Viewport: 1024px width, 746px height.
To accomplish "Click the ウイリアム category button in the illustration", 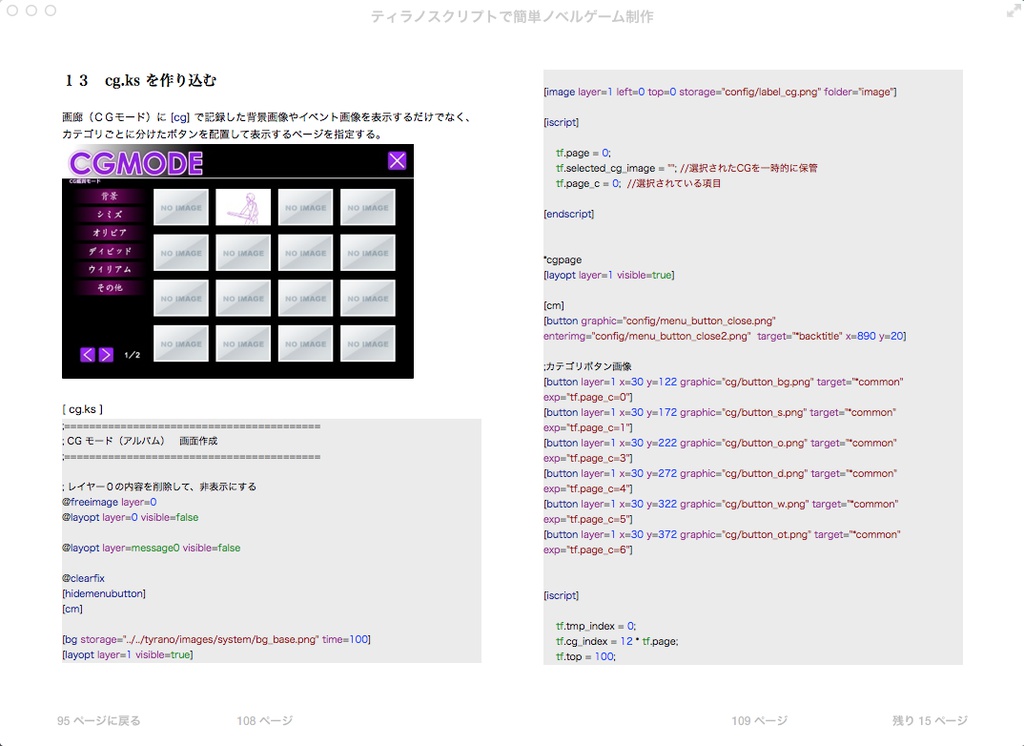I will pos(109,269).
